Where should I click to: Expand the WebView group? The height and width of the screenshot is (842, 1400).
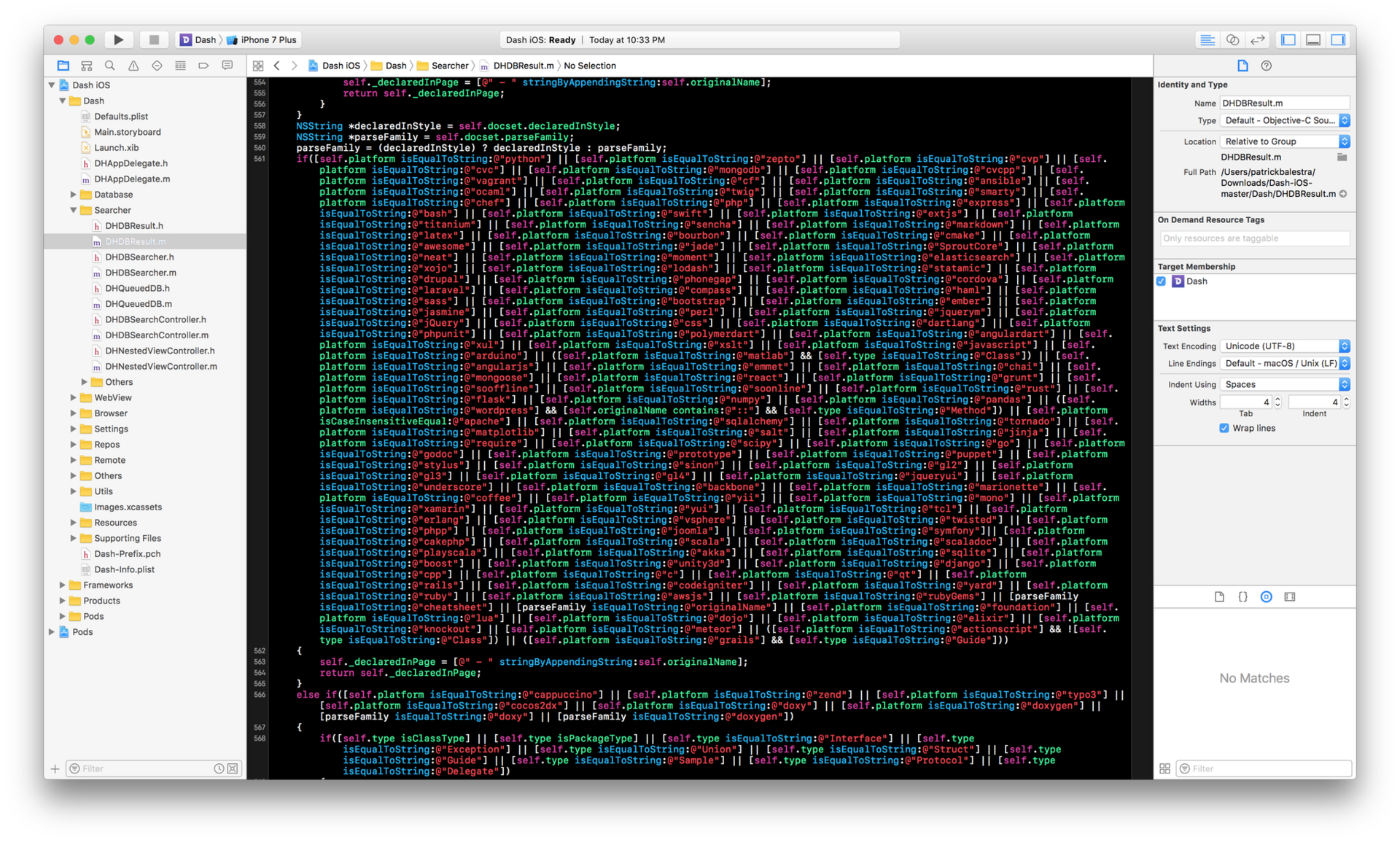click(74, 398)
